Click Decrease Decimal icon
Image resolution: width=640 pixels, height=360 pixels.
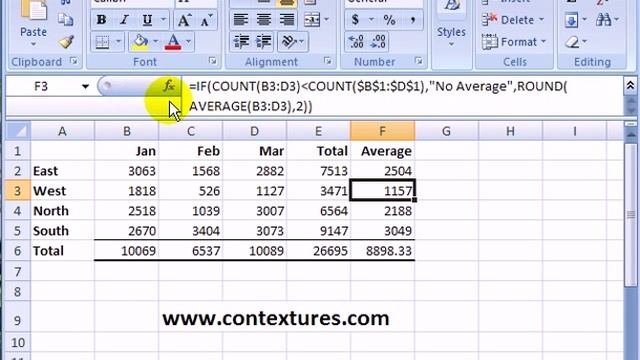[x=378, y=42]
